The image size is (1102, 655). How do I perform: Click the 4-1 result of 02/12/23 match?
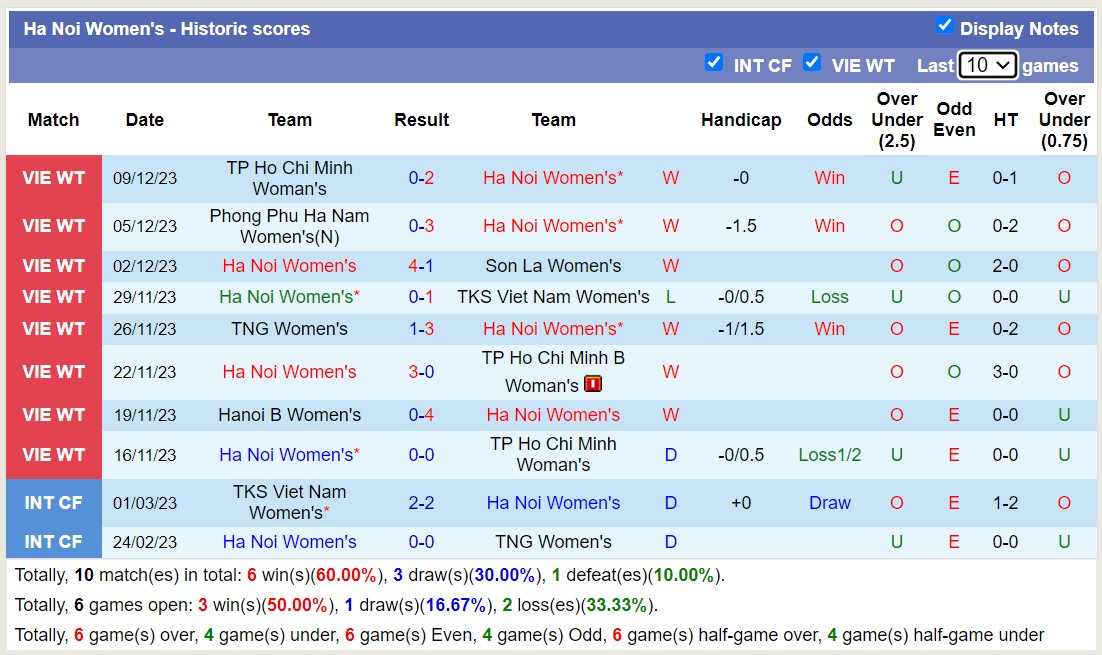coord(421,265)
